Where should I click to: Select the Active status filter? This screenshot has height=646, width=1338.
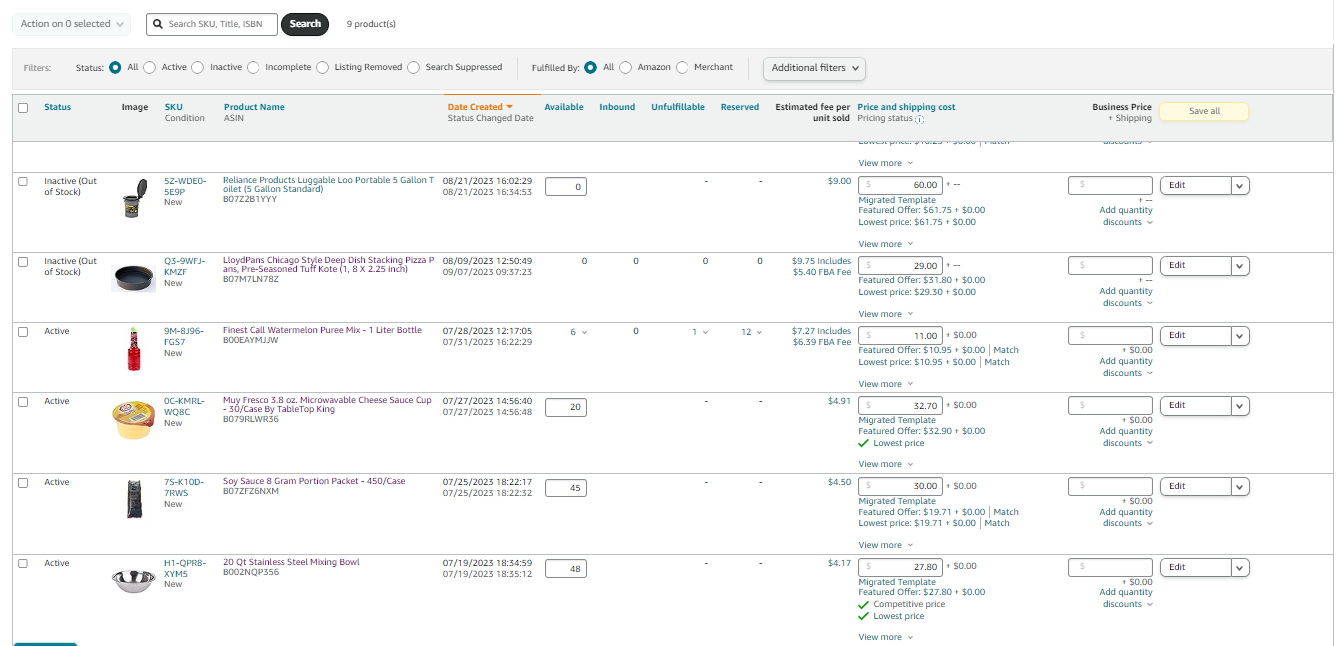[x=150, y=67]
